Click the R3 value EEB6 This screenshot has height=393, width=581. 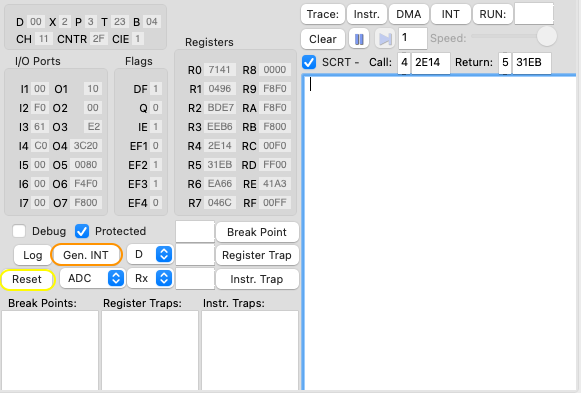point(220,127)
